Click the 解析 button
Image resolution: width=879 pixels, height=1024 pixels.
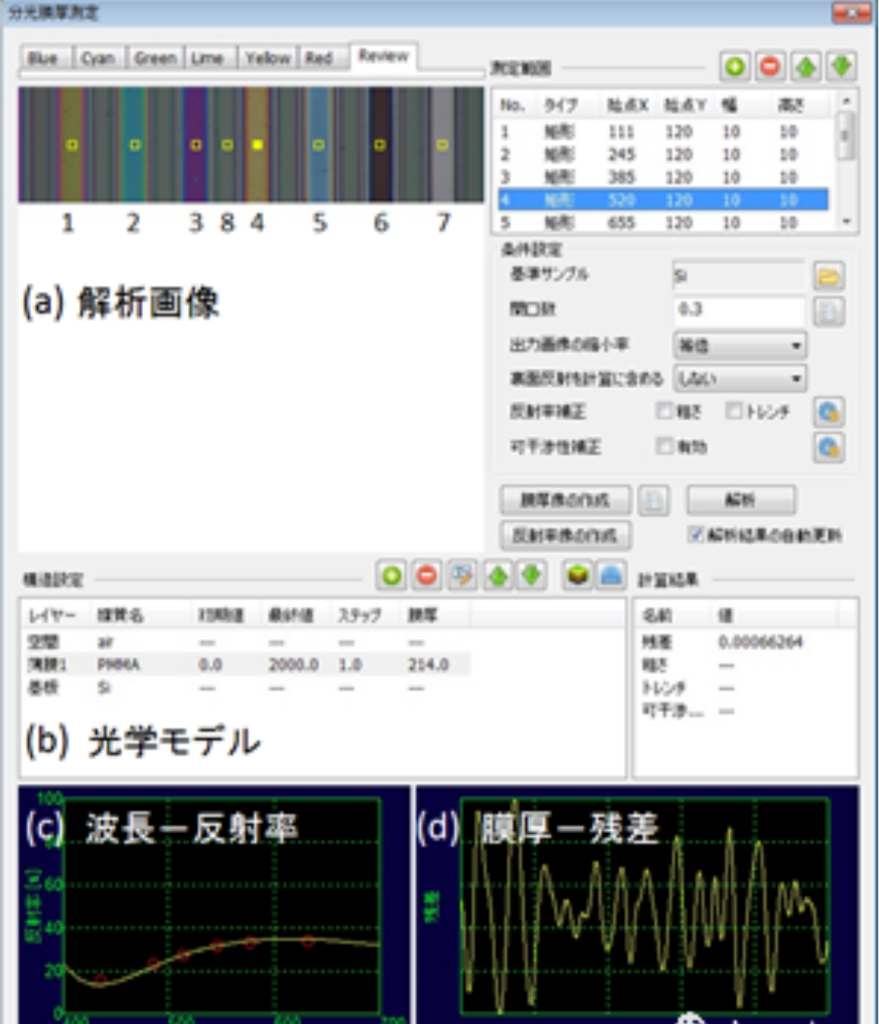tap(741, 500)
